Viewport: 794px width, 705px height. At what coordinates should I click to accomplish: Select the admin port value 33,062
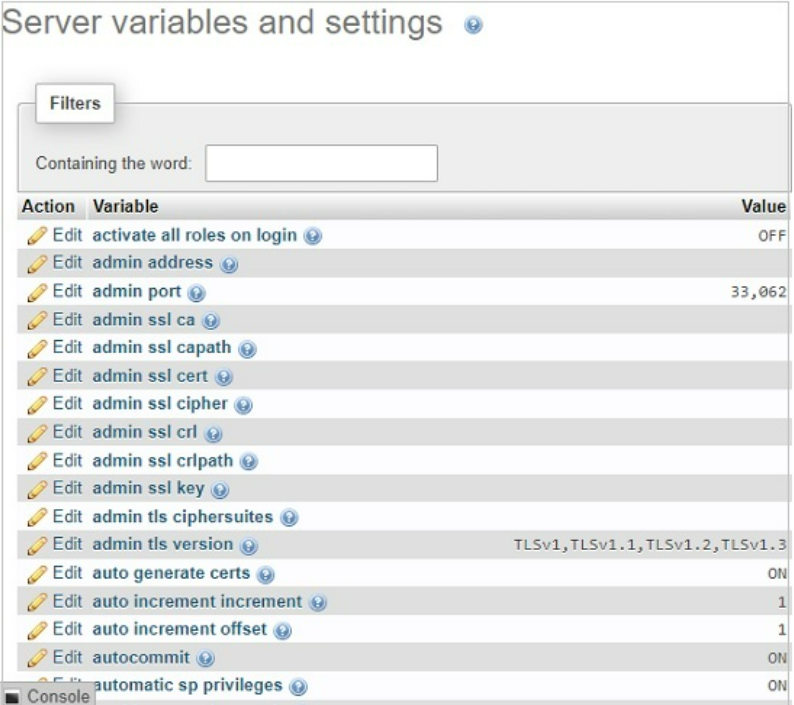758,293
